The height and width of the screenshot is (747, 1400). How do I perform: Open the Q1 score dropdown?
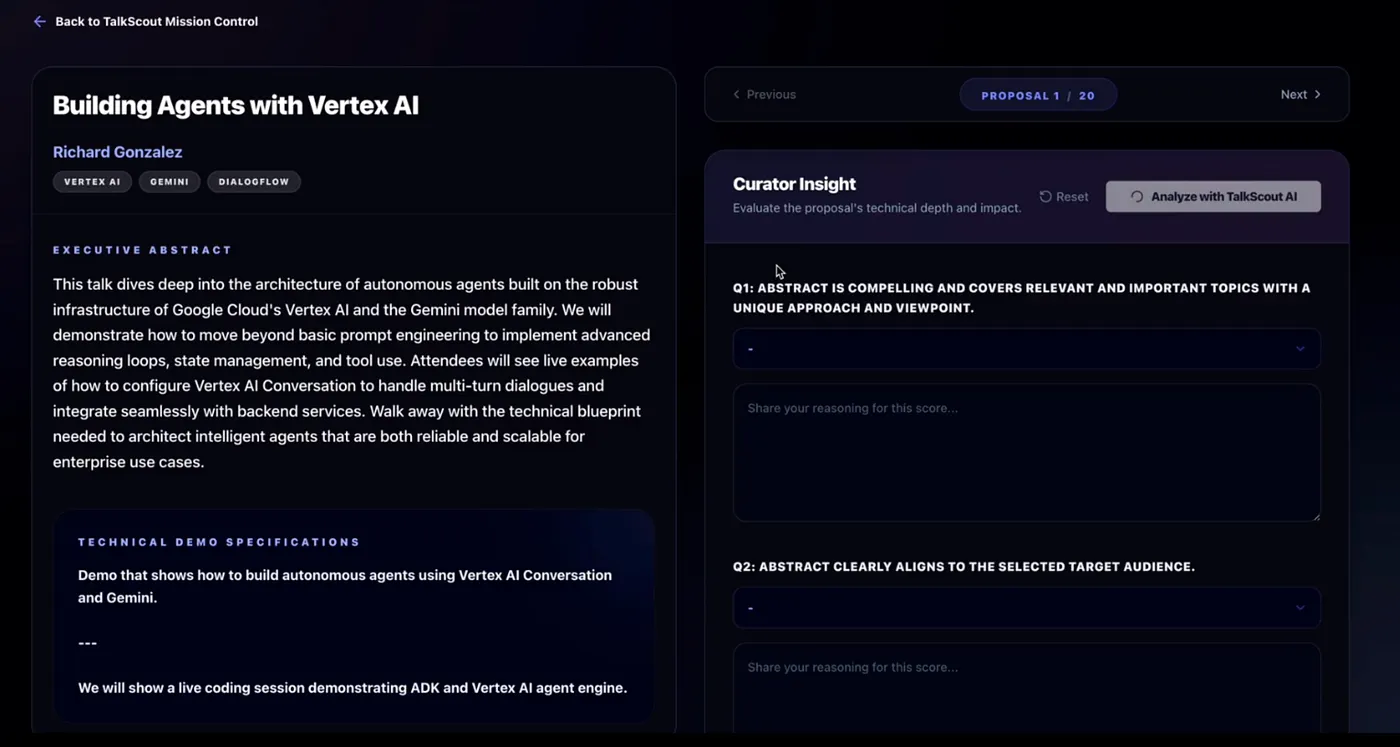point(1026,348)
